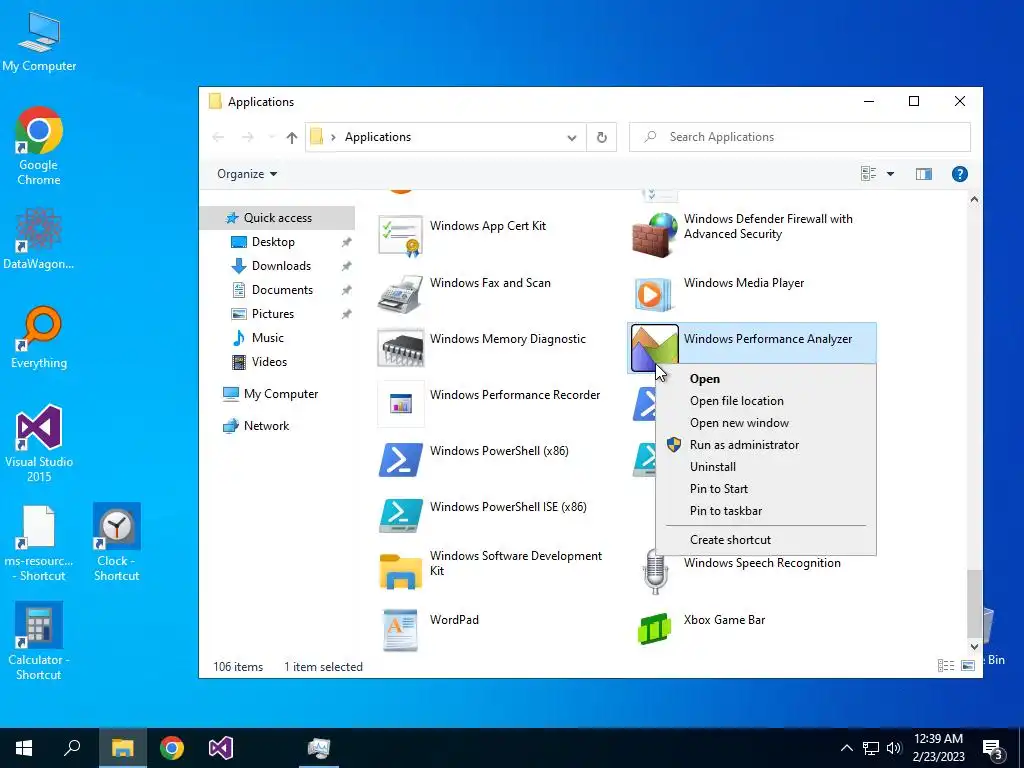Open My Computer desktop icon
The width and height of the screenshot is (1024, 768).
tap(39, 41)
